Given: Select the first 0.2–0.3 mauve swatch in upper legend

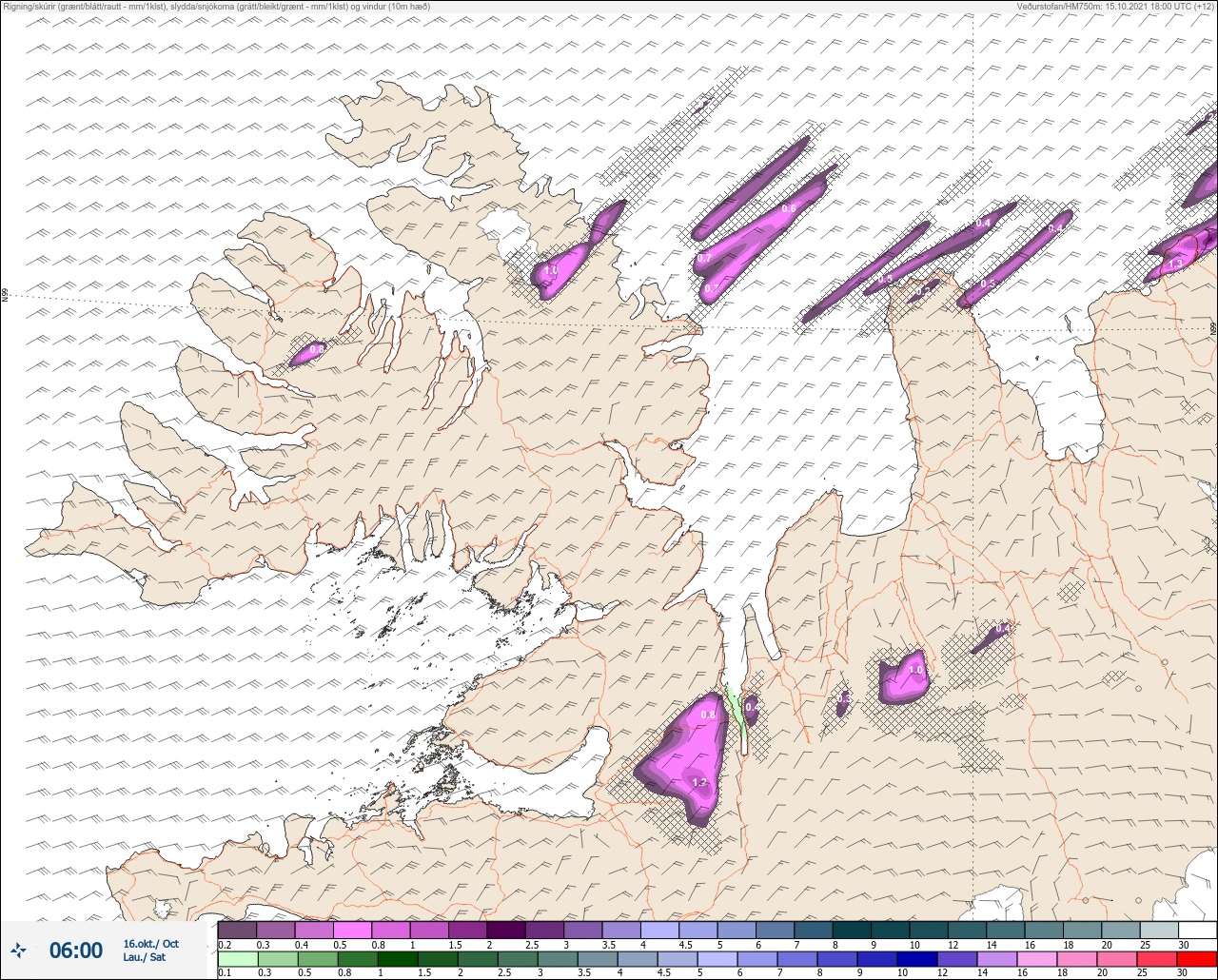Looking at the screenshot, I should 237,930.
